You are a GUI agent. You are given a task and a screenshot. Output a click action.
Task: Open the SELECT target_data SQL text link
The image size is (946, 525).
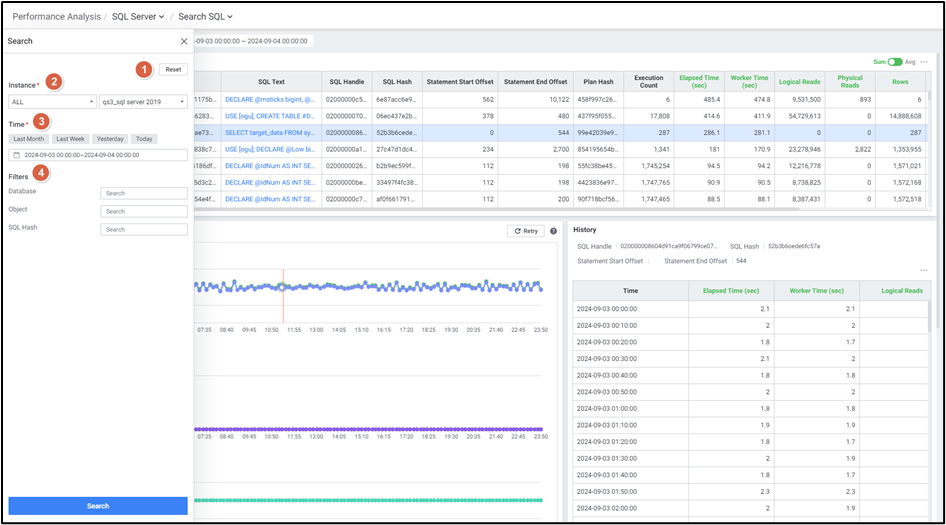click(x=269, y=132)
